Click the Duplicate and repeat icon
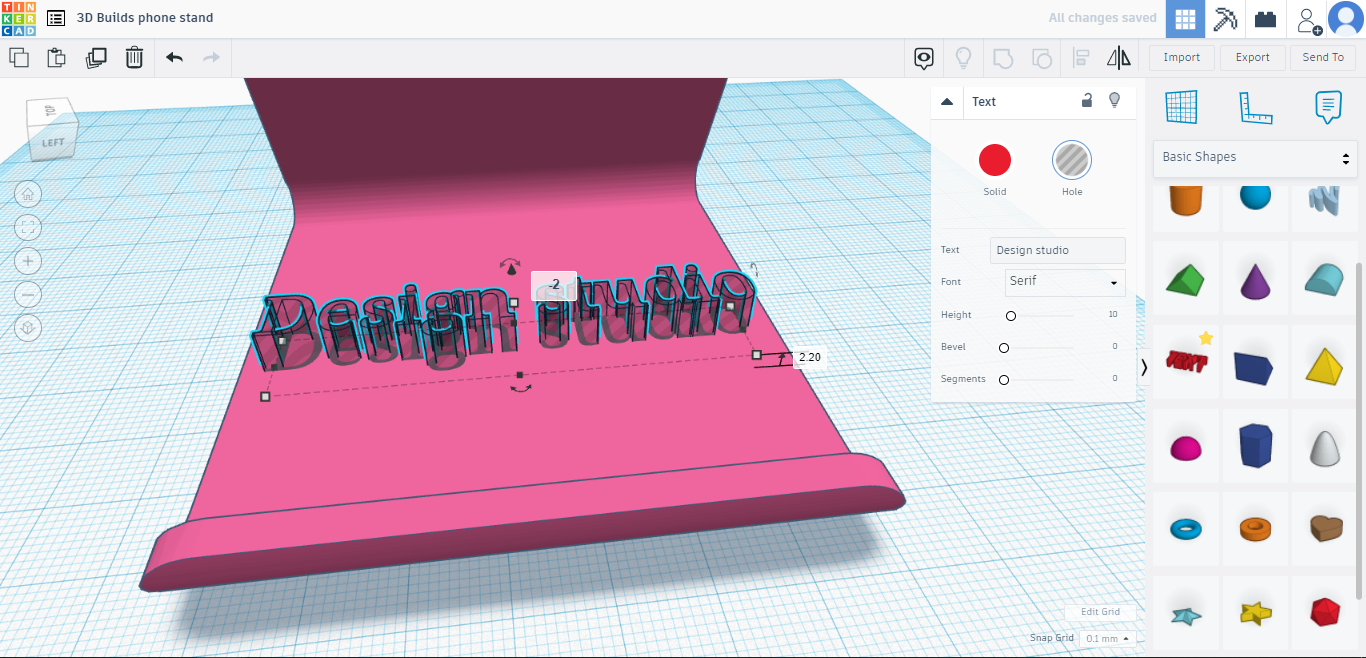The height and width of the screenshot is (658, 1366). 96,58
